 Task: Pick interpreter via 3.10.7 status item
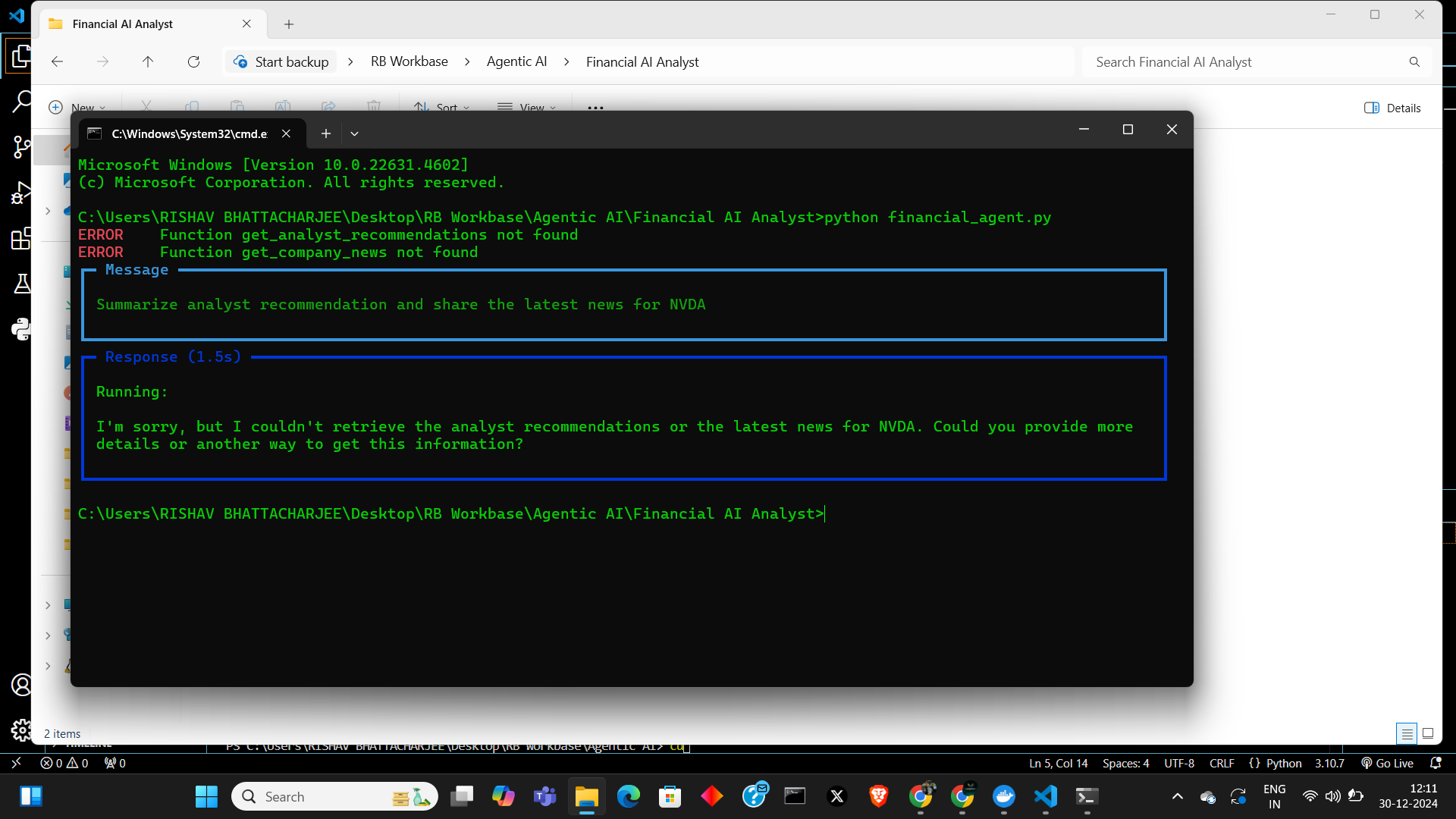tap(1329, 764)
